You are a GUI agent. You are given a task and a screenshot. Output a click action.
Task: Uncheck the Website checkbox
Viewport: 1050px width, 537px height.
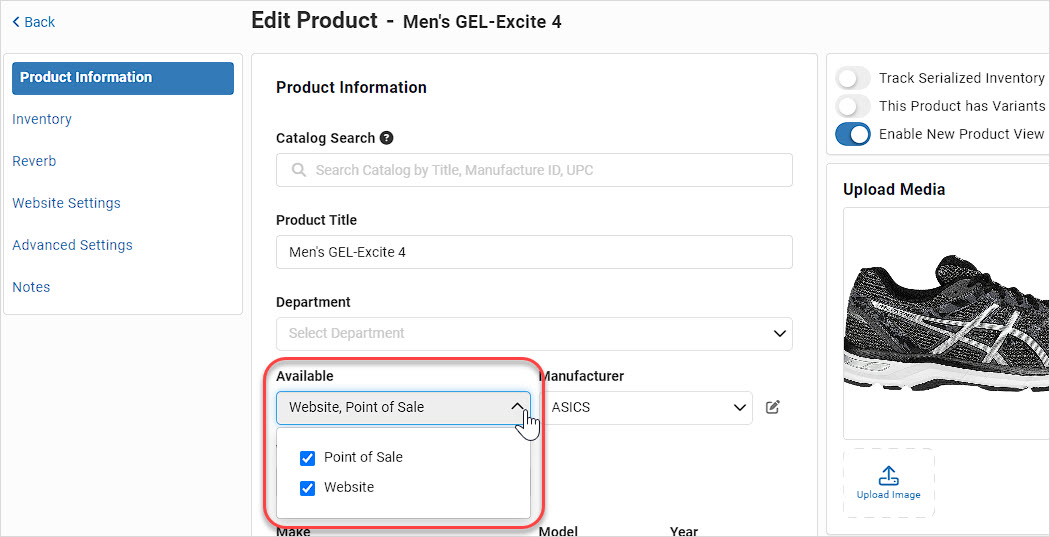[307, 488]
